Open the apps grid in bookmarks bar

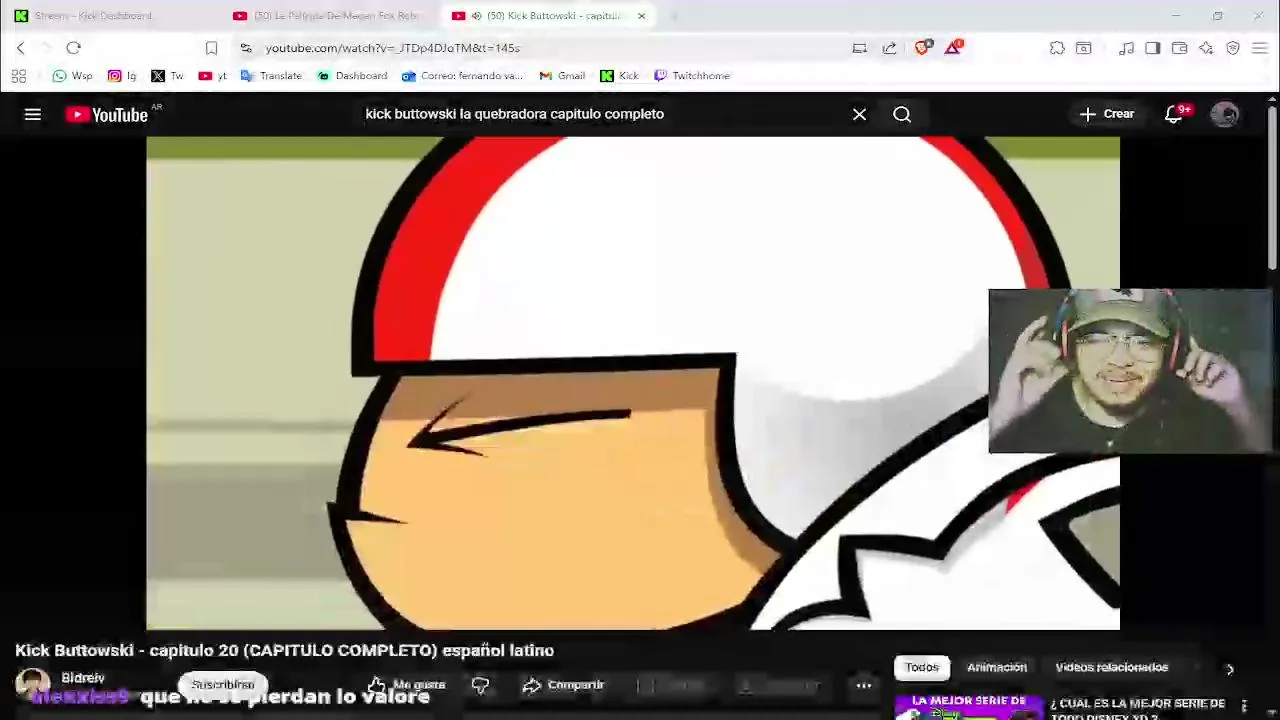19,76
